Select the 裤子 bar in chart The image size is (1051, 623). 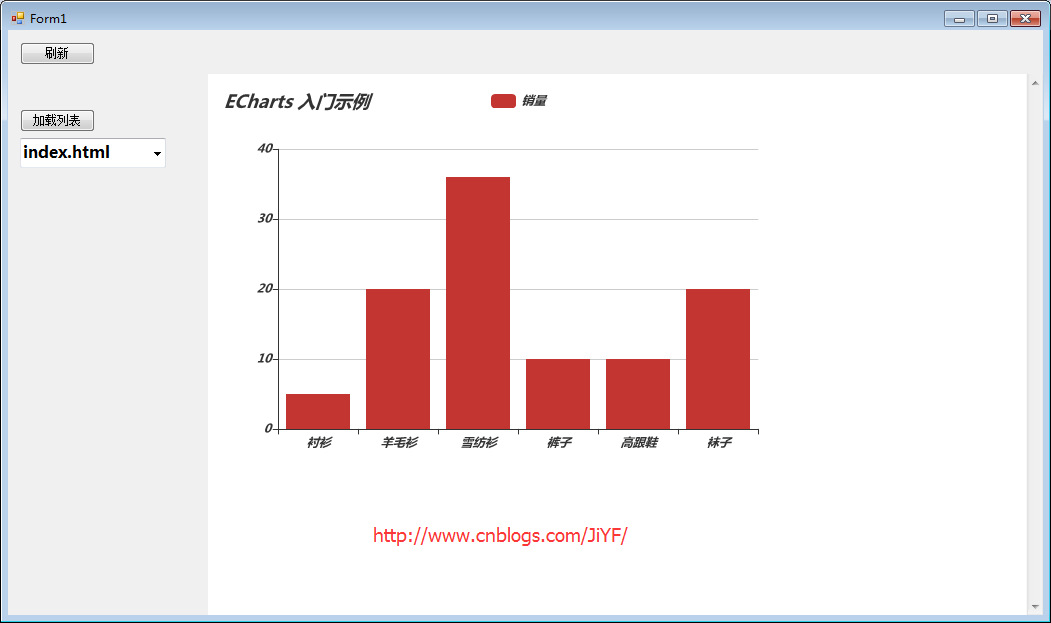click(x=558, y=394)
